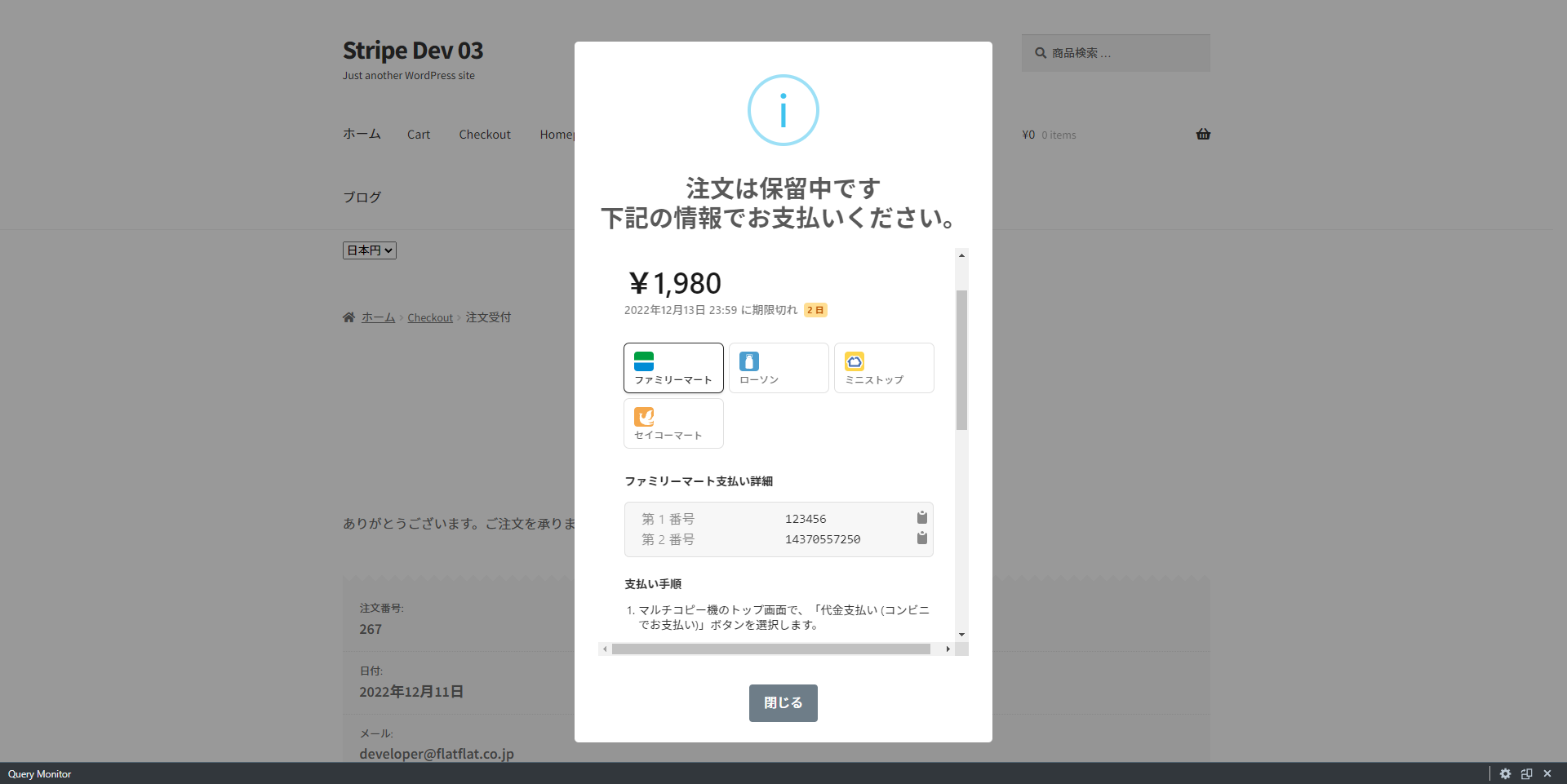Click the order number 267
This screenshot has height=784, width=1567.
coord(371,629)
